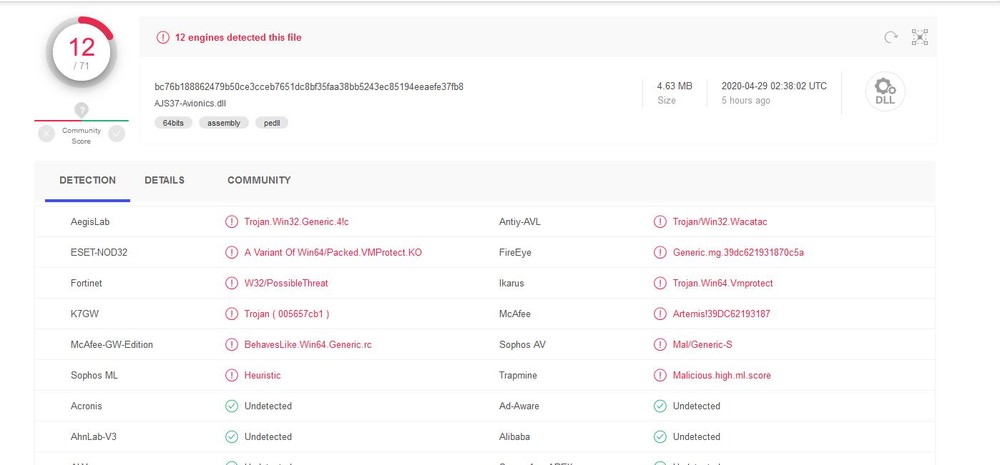Click the 12/71 detection score circle
This screenshot has width=1000, height=465.
[x=81, y=52]
